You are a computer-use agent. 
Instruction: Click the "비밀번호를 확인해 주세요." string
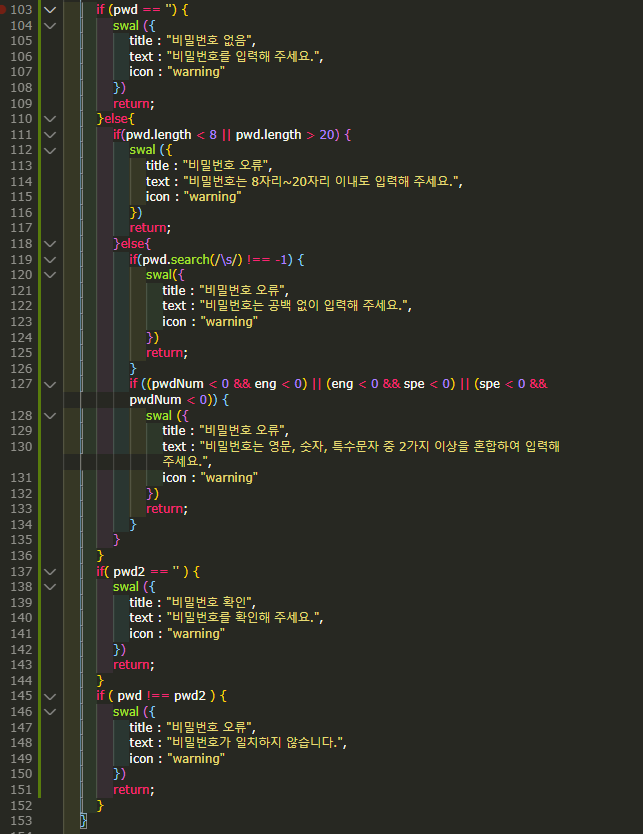pyautogui.click(x=245, y=618)
